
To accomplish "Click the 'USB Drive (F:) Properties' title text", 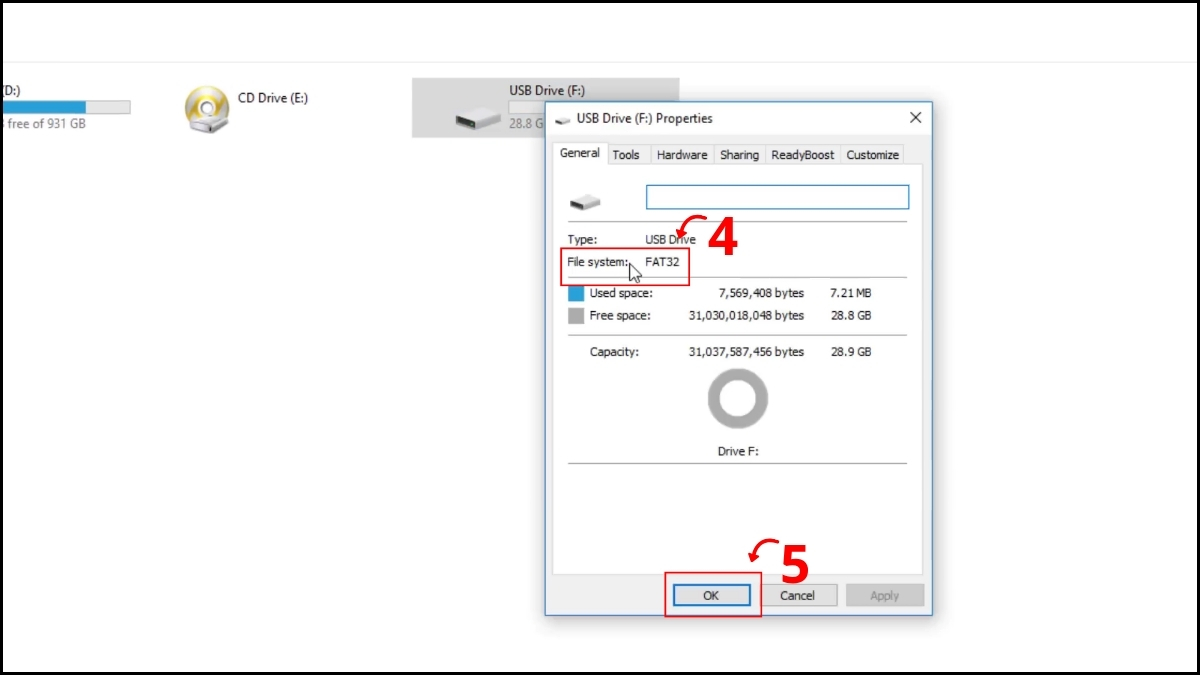I will (x=645, y=119).
